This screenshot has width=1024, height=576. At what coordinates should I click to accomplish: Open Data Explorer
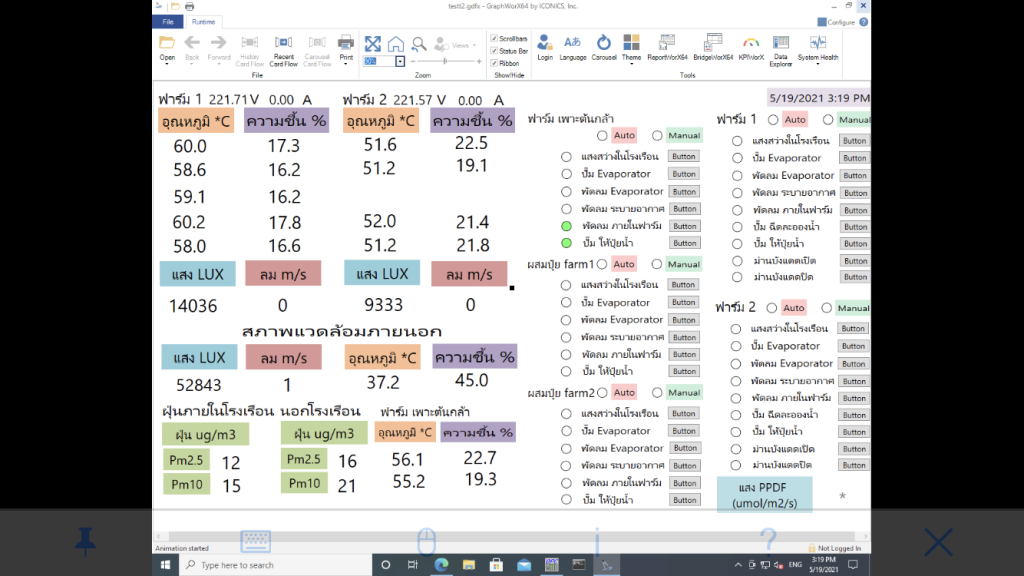coord(780,50)
